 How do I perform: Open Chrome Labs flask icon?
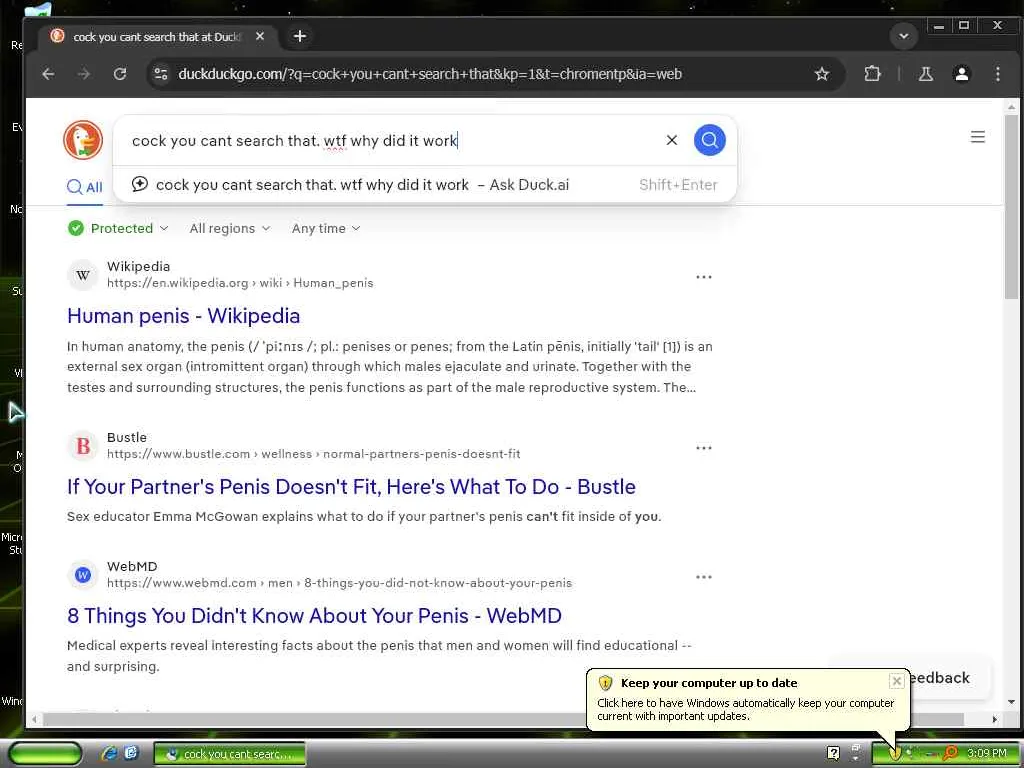(925, 74)
